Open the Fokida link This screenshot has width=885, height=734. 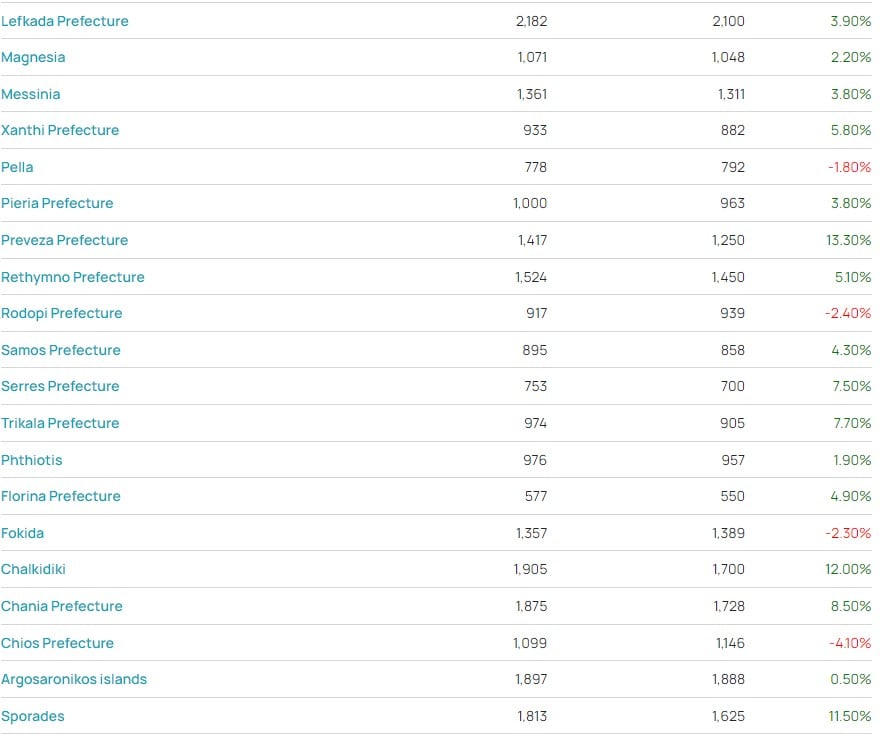tap(22, 533)
